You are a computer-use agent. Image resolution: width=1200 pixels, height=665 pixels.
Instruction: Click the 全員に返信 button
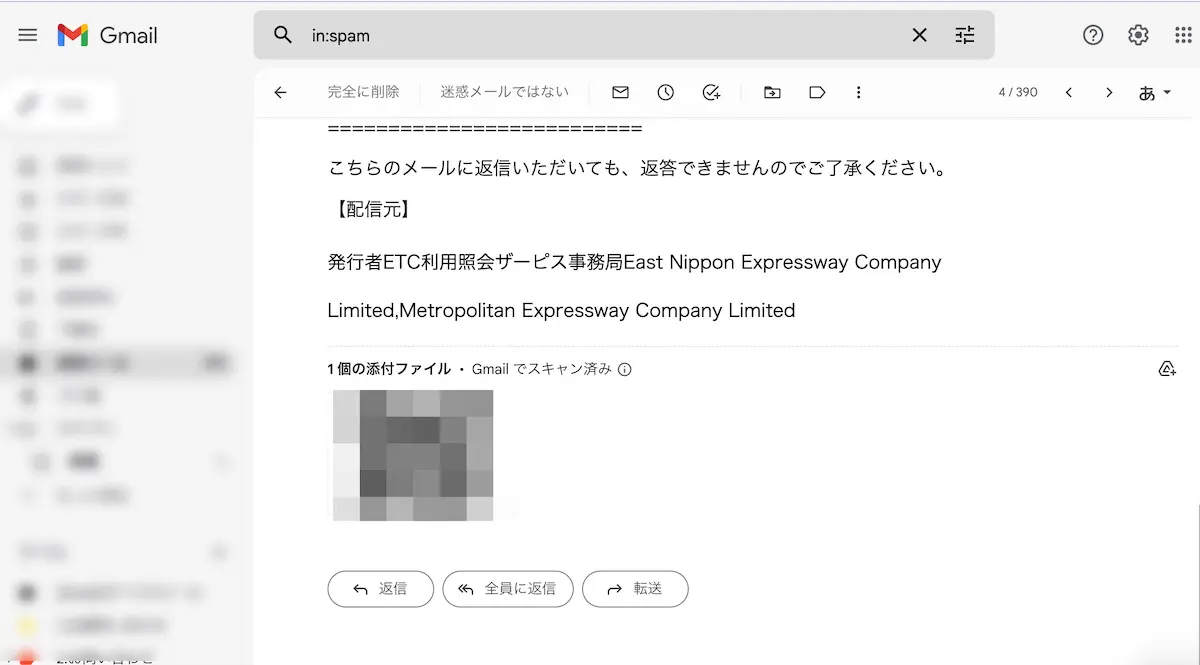(508, 589)
